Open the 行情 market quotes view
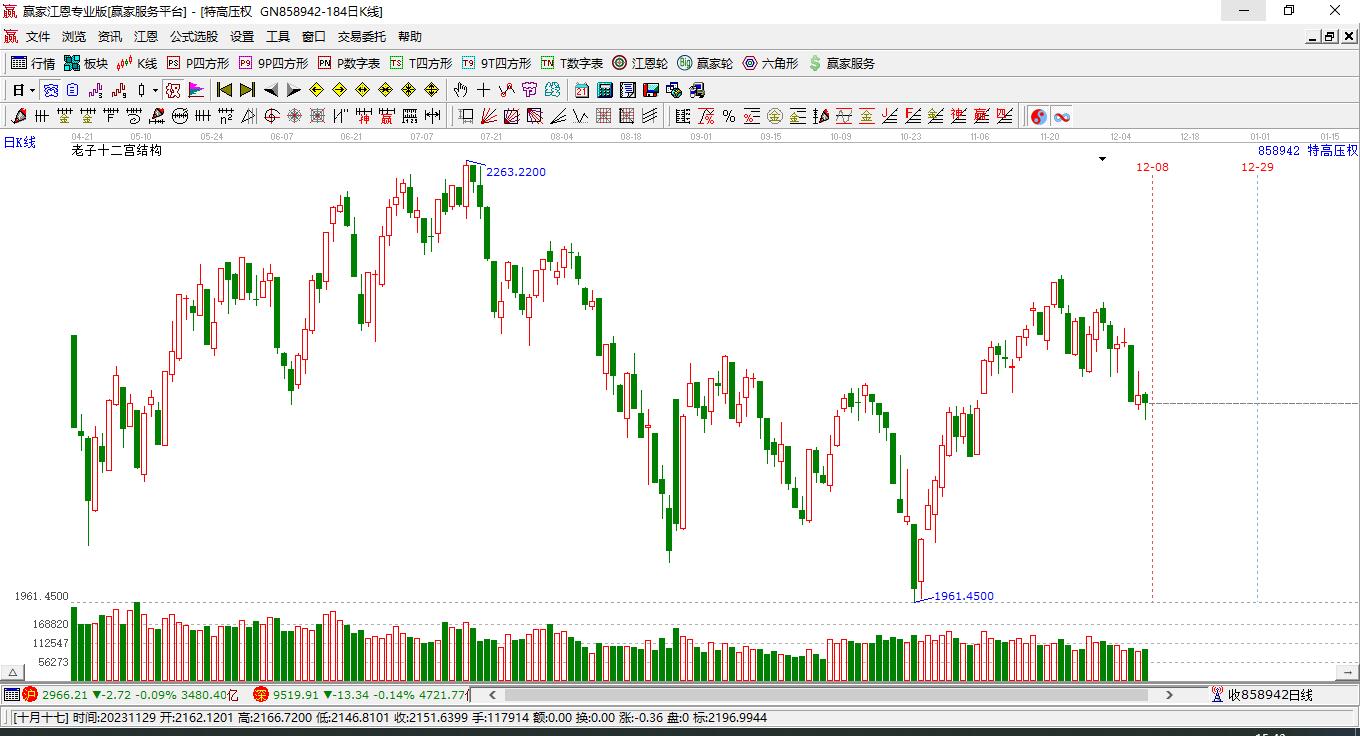 [x=33, y=63]
